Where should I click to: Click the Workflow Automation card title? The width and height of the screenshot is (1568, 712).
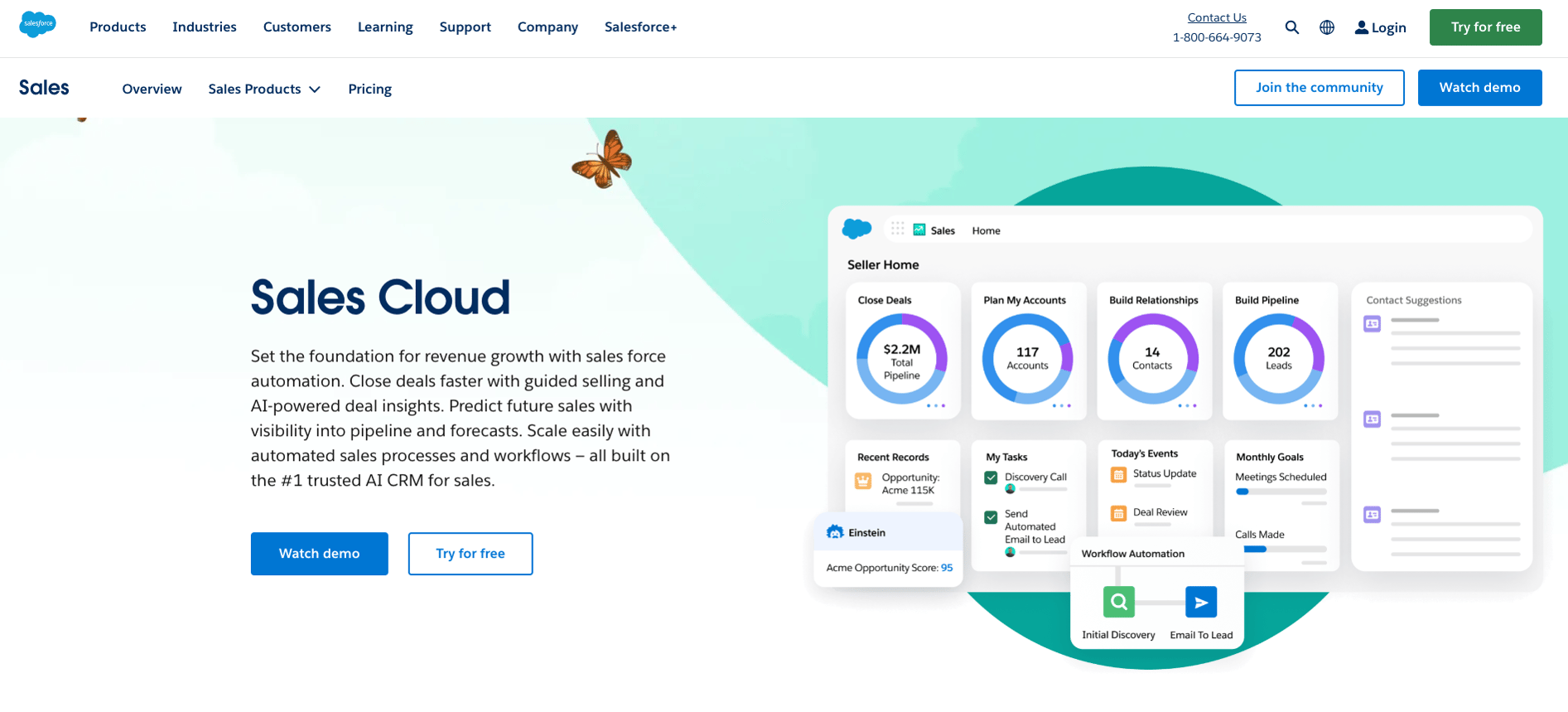click(x=1133, y=554)
